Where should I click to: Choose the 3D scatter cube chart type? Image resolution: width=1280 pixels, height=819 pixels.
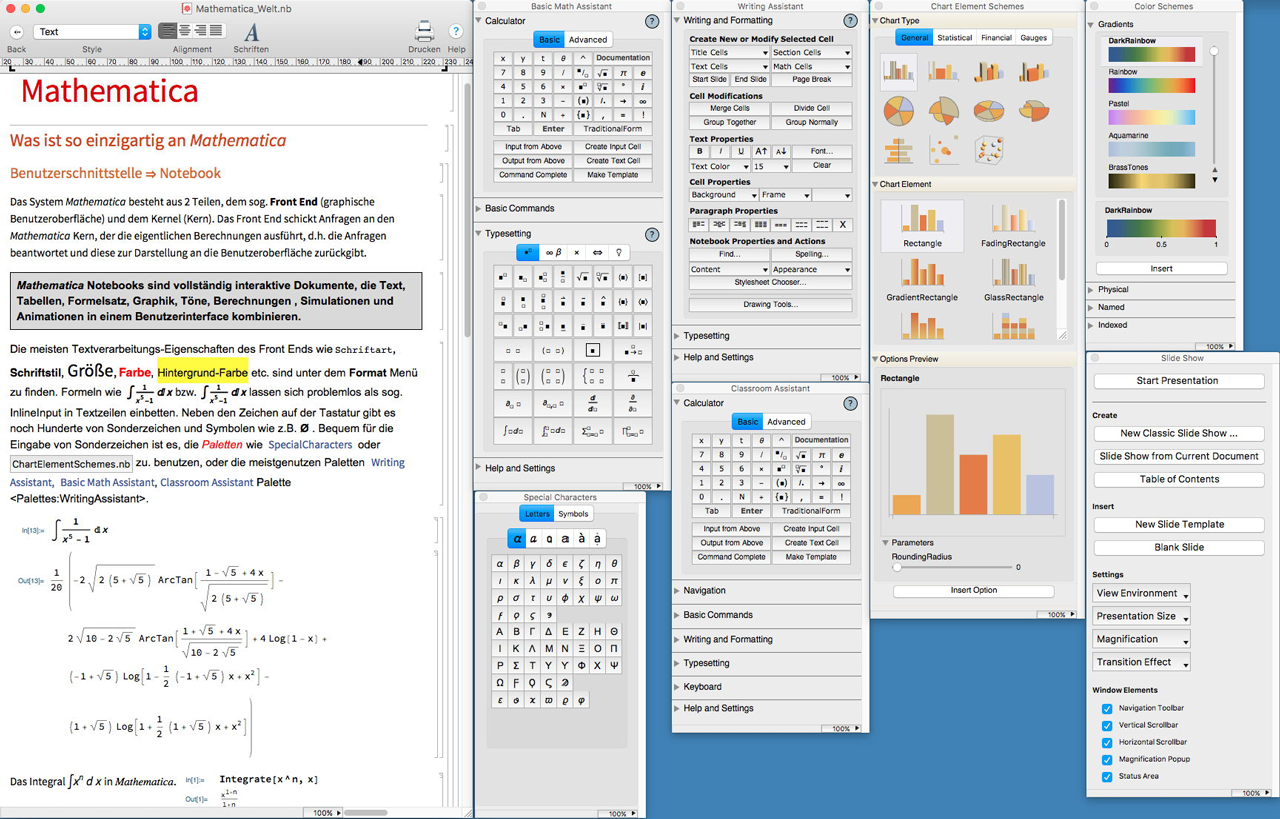[989, 149]
